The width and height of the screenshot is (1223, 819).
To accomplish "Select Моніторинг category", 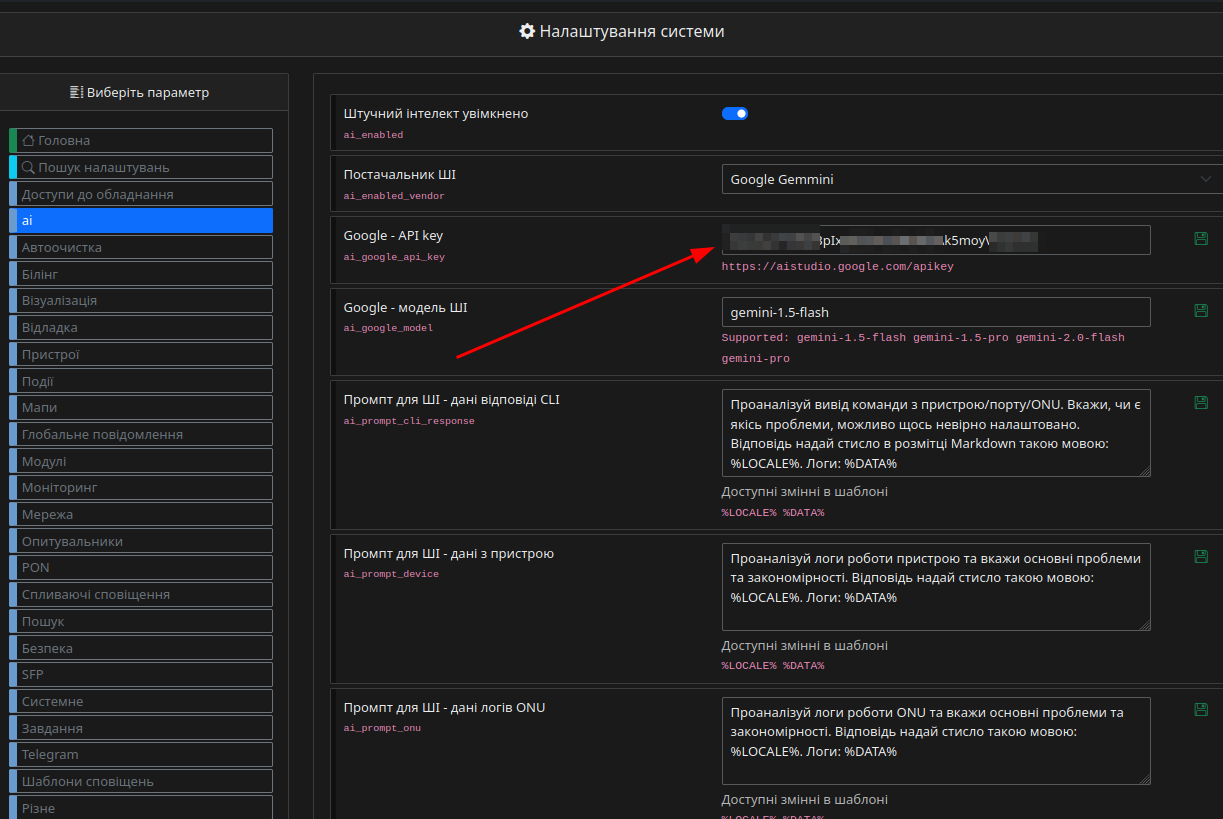I will (141, 488).
